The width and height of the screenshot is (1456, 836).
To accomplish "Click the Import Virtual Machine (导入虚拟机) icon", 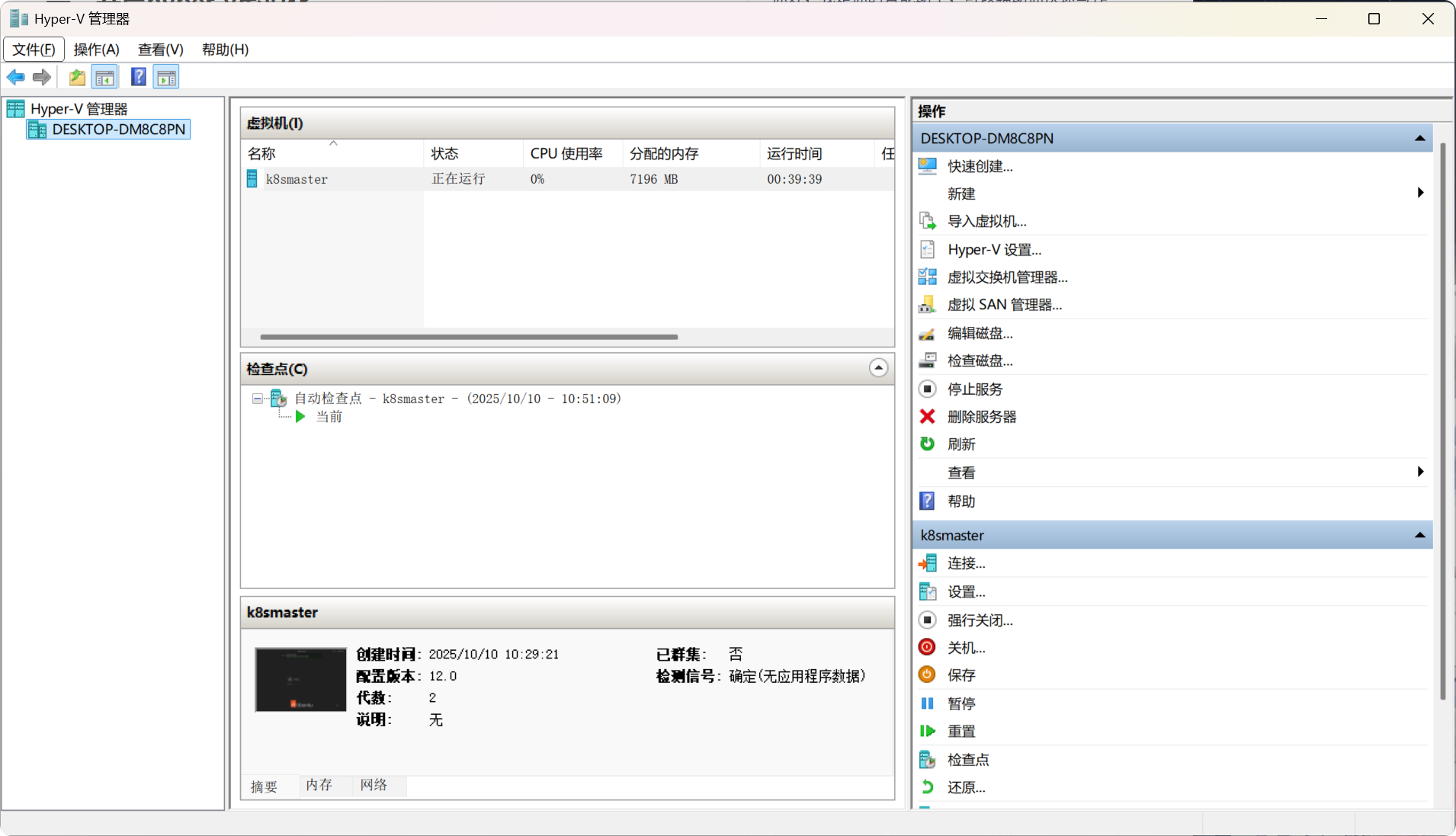I will click(927, 221).
